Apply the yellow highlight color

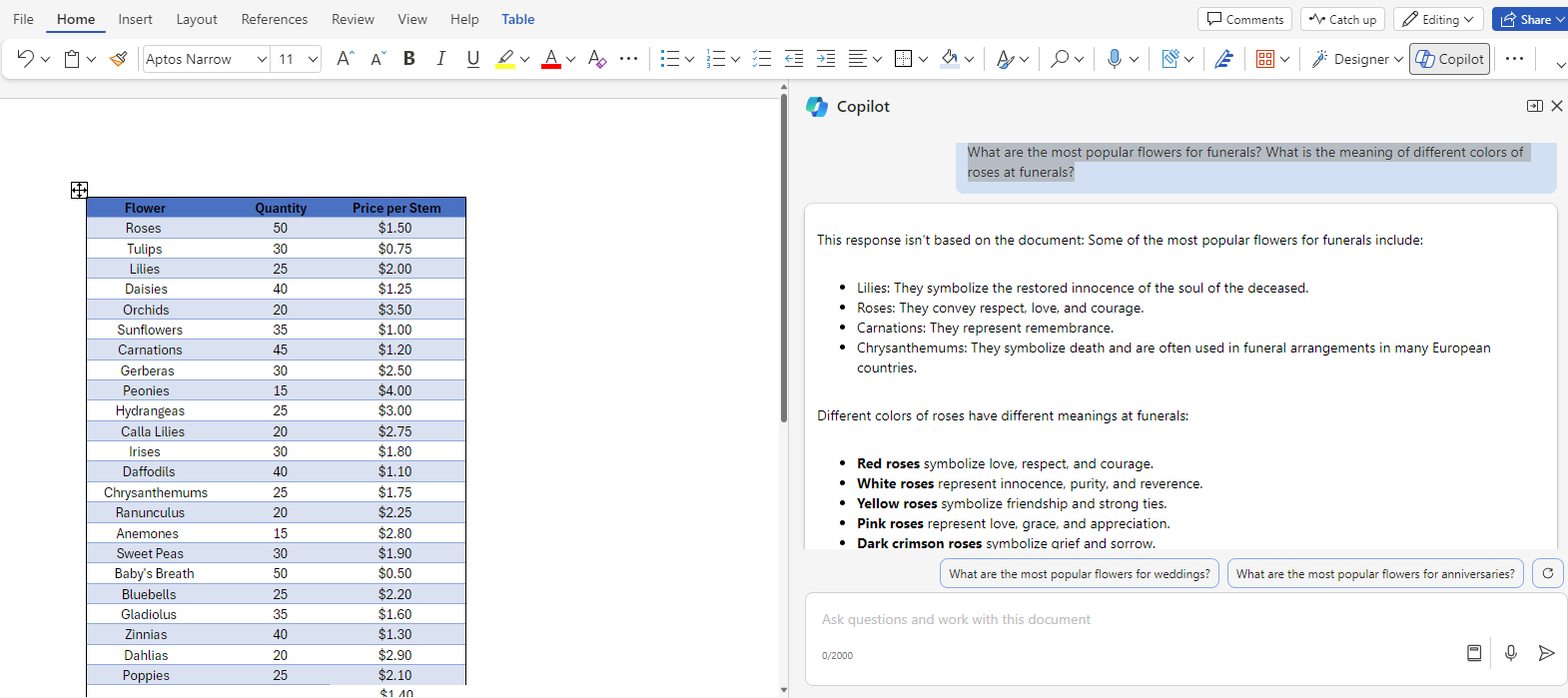pyautogui.click(x=505, y=59)
